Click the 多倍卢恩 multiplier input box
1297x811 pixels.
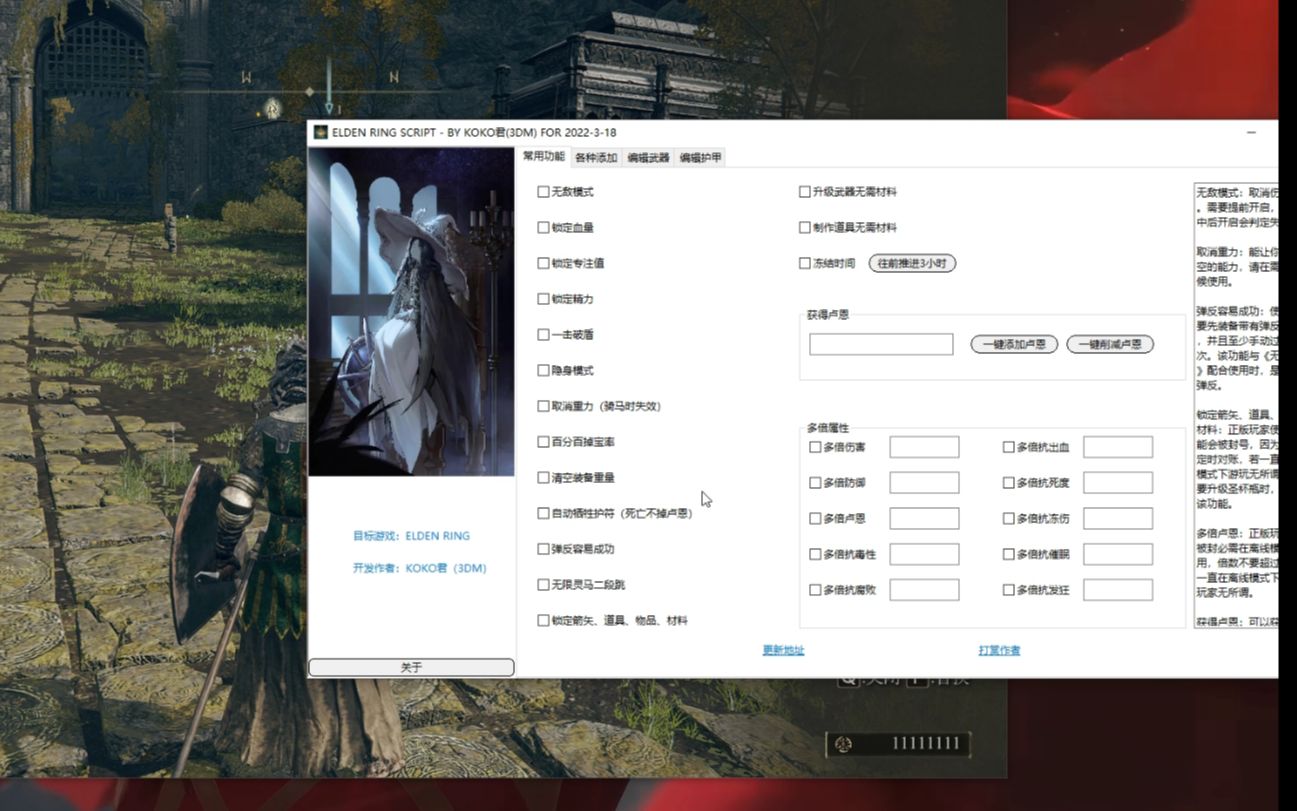[924, 519]
